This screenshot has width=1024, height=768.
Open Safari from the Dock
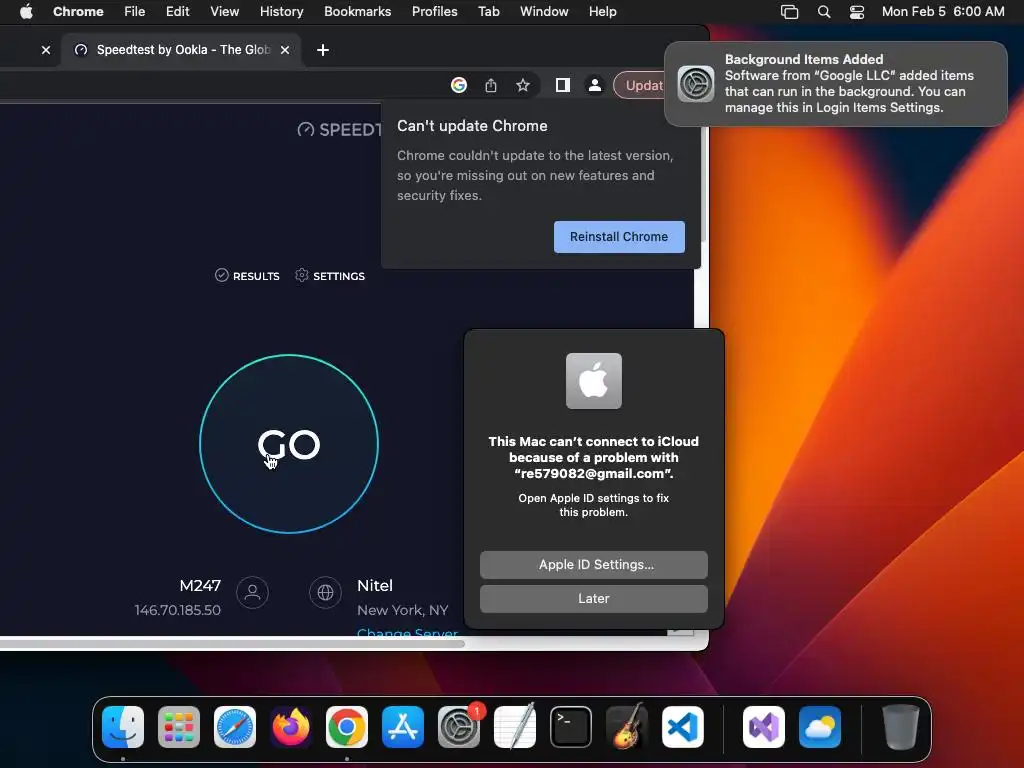(x=235, y=727)
